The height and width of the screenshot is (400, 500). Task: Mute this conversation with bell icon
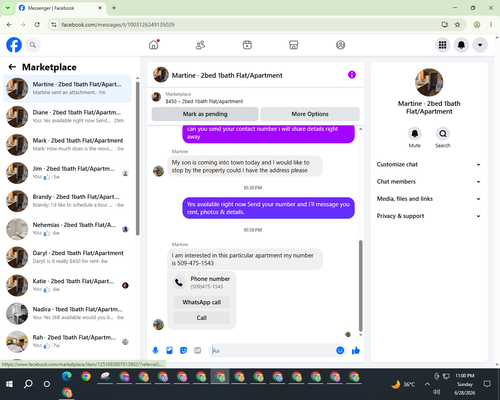(415, 134)
